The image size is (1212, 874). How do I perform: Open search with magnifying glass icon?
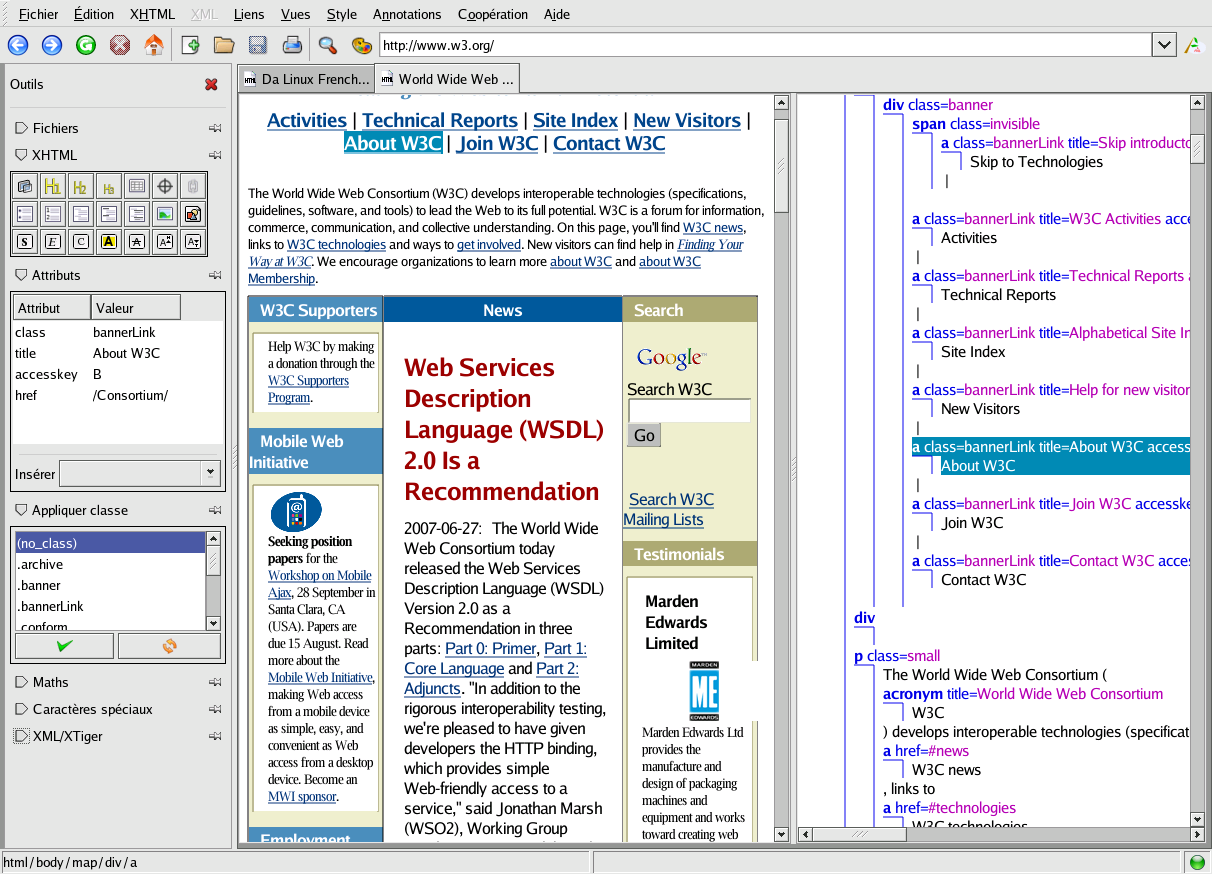click(x=328, y=45)
